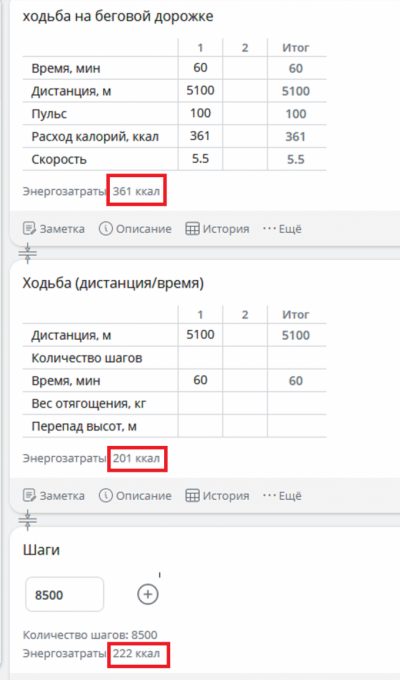The height and width of the screenshot is (680, 400).
Task: Click the divider handle above Шаги card
Action: tap(28, 520)
